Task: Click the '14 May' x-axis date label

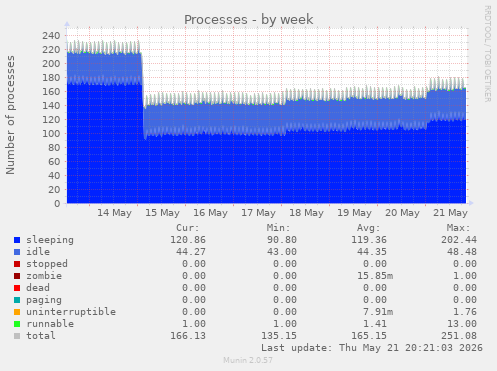Action: 114,213
